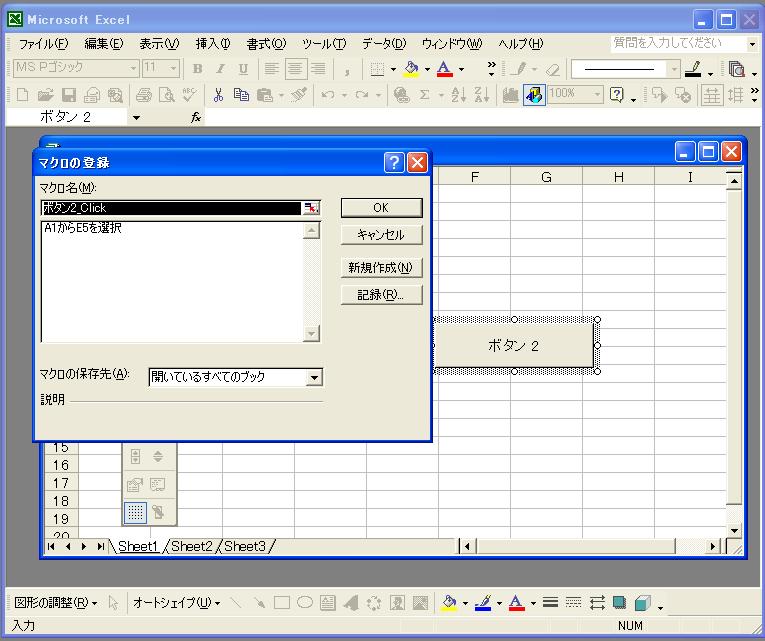Click the Insert Hyperlink globe icon
This screenshot has height=641, width=765.
(x=402, y=95)
